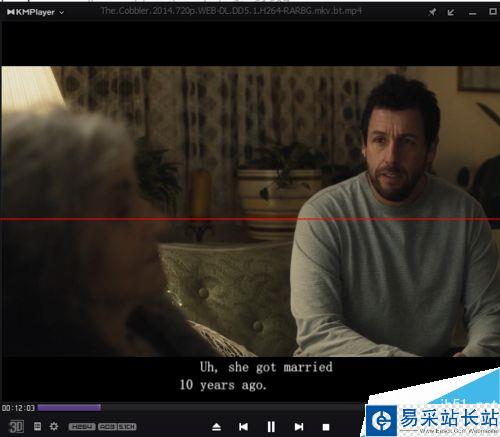Open the control box gear icon
500x437 pixels.
point(54,426)
